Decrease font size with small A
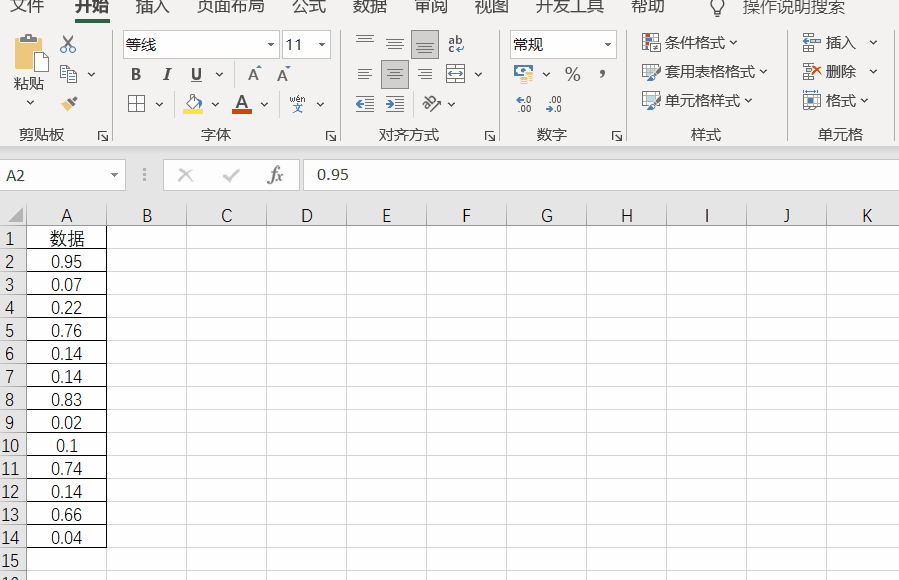Viewport: 899px width, 580px height. coord(283,74)
